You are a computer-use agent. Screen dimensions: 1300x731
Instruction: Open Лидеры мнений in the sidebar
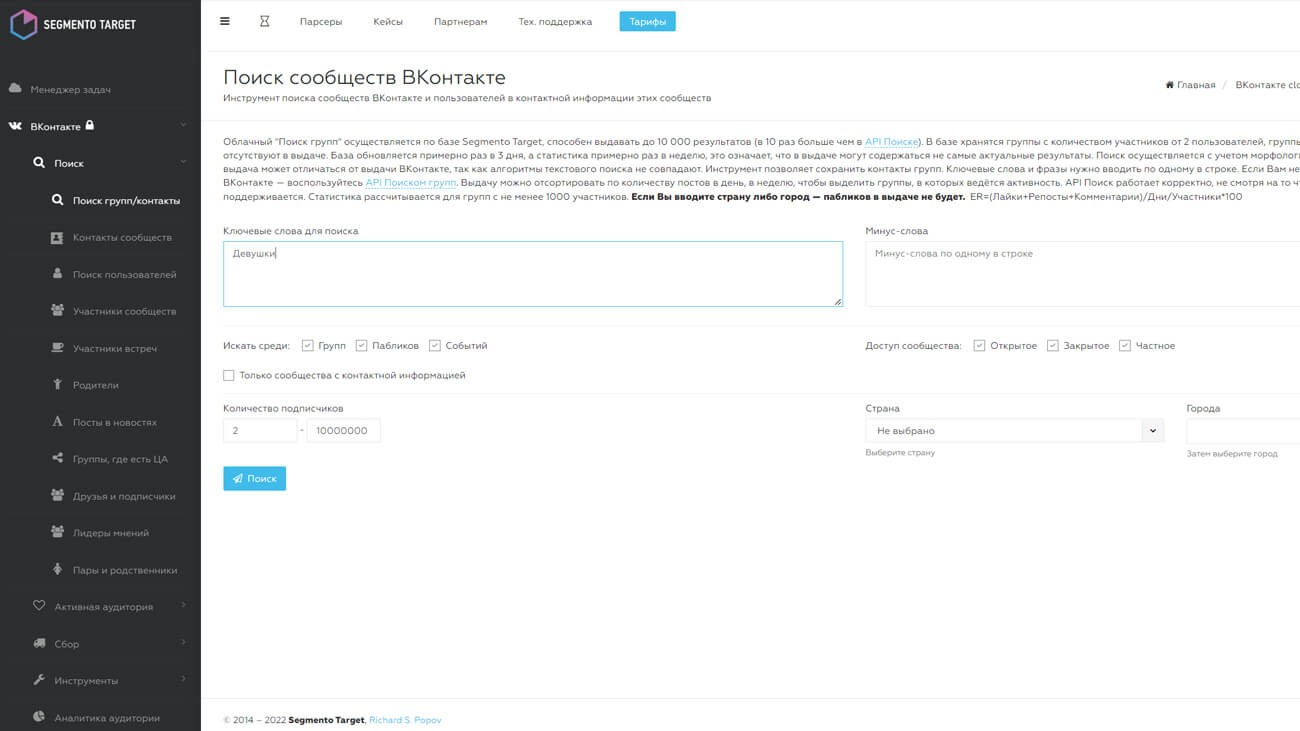coord(110,533)
